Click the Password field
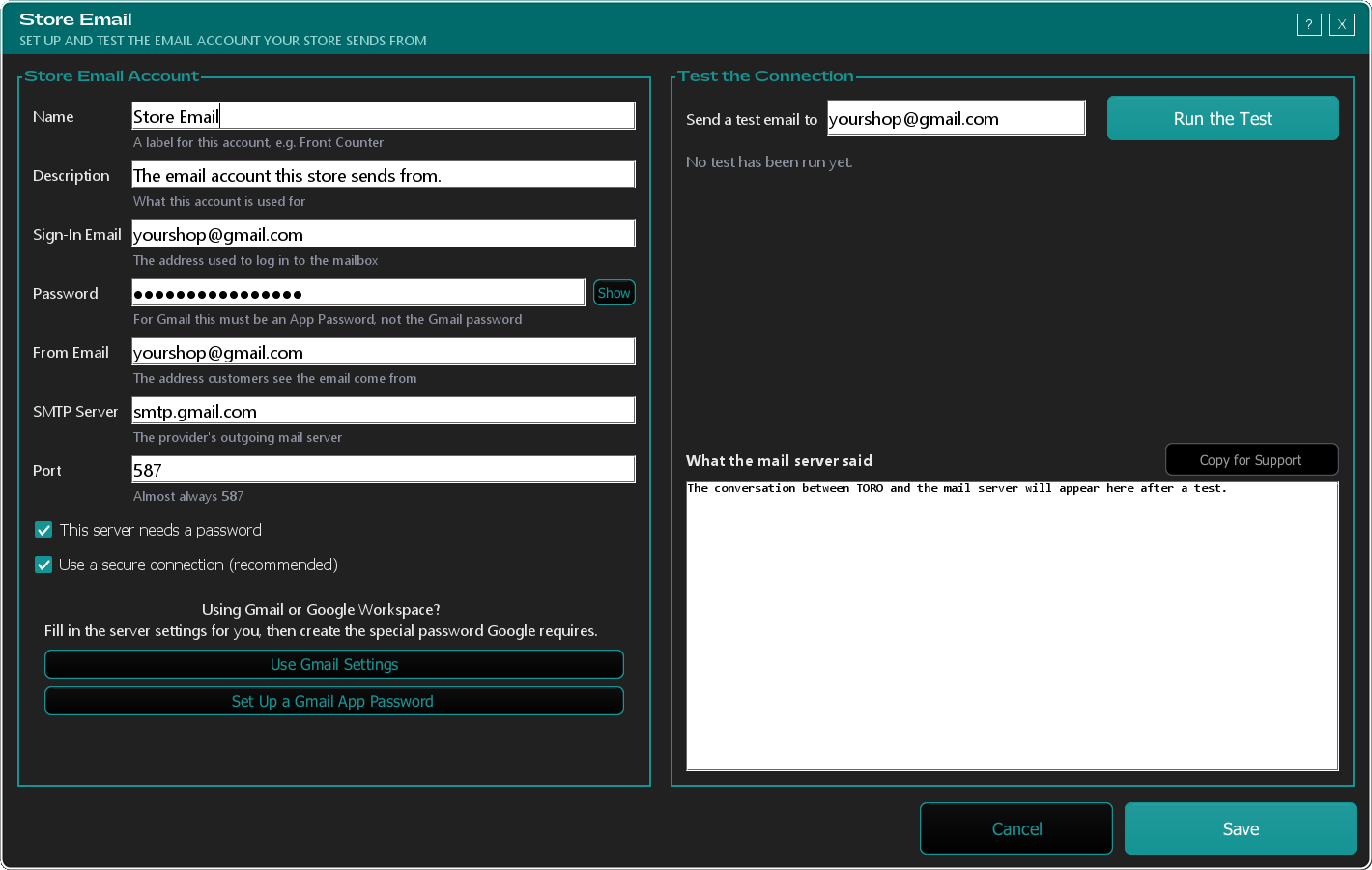The width and height of the screenshot is (1372, 870). coord(358,293)
